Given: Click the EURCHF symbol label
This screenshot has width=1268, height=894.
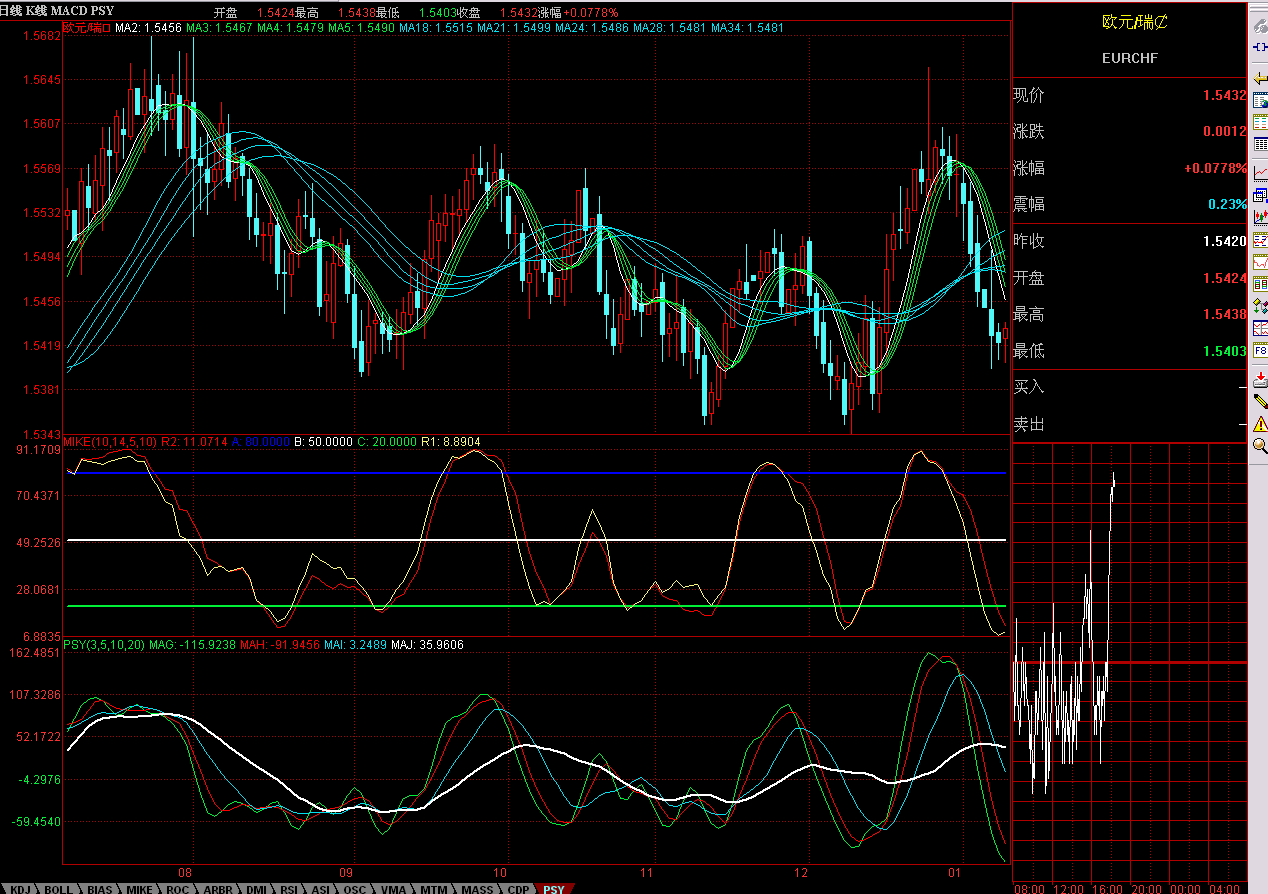Looking at the screenshot, I should [1130, 58].
